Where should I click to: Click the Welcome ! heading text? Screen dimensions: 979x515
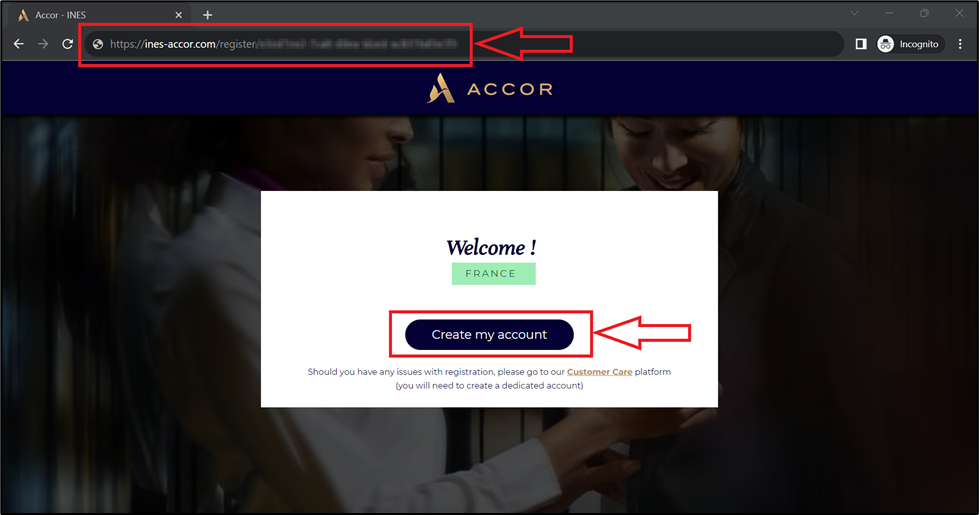tap(491, 247)
